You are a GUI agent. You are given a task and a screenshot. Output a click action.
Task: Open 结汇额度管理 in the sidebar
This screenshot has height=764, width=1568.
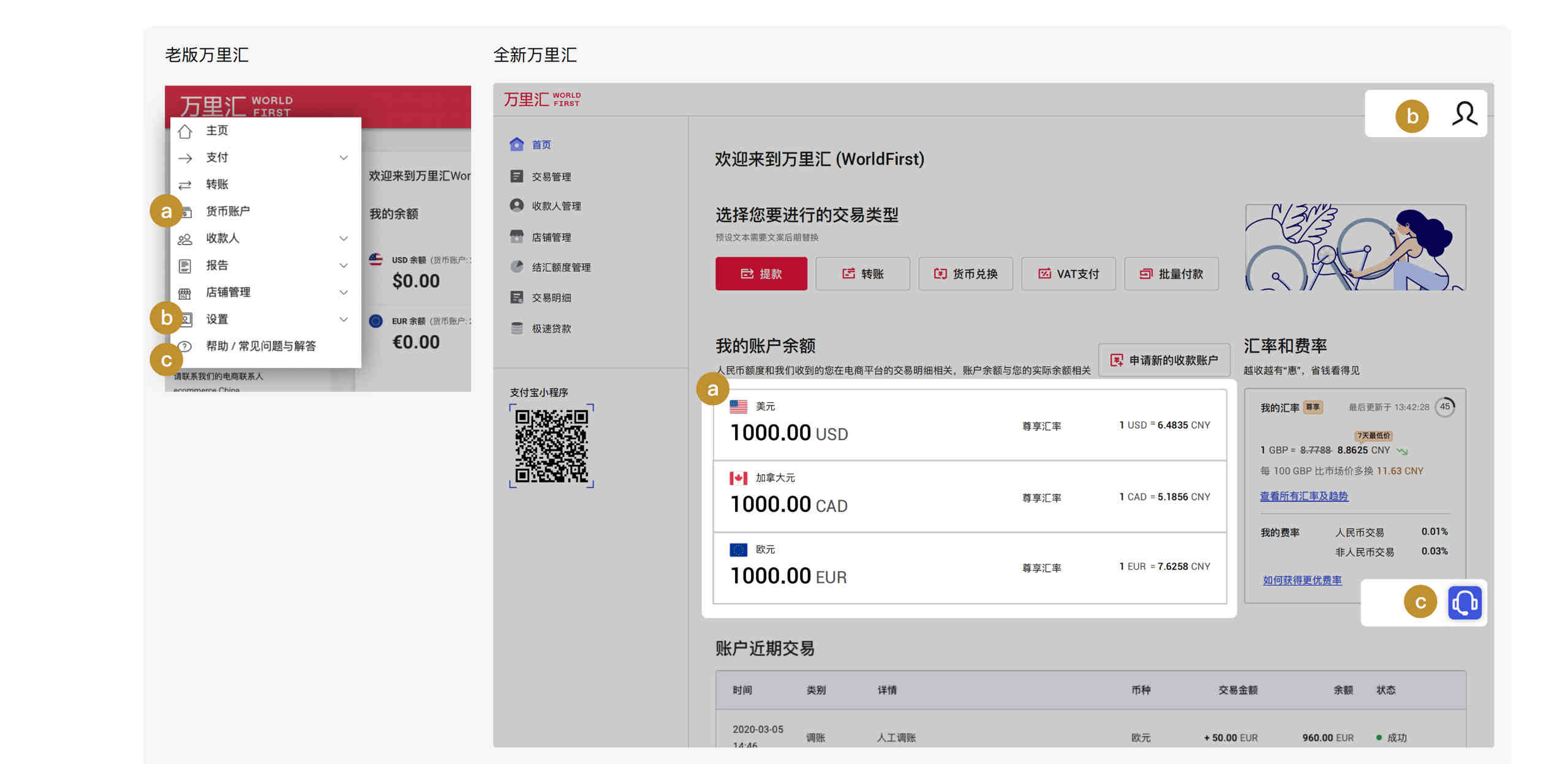tap(561, 268)
